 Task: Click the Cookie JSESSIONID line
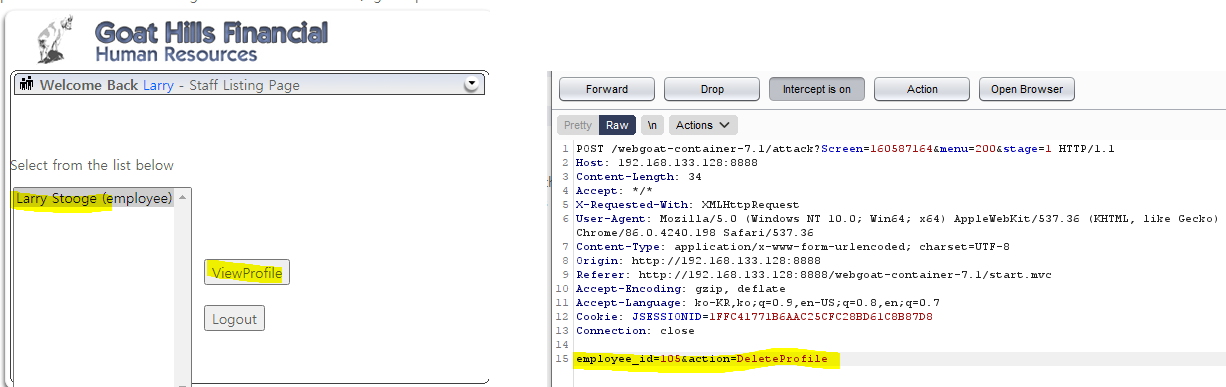click(754, 317)
